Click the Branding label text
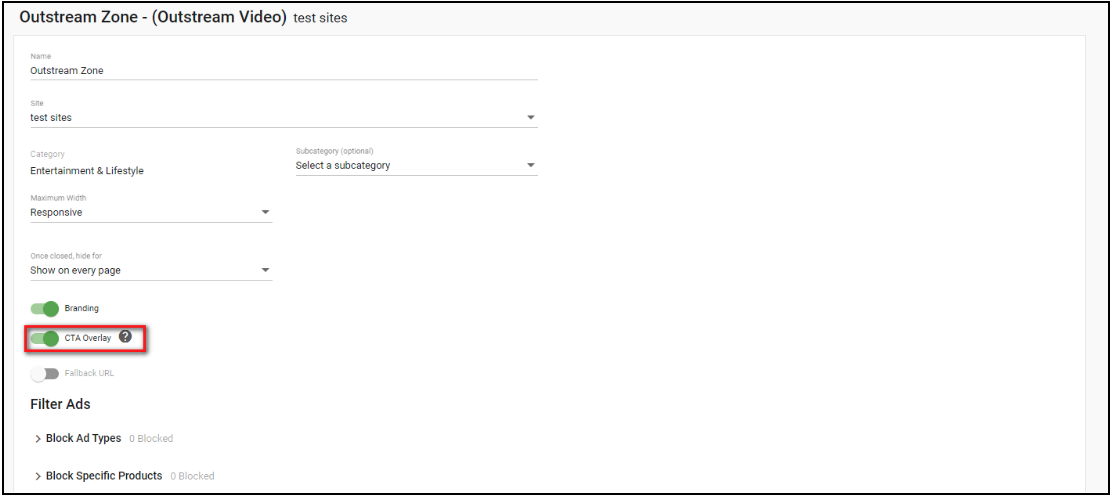The image size is (1111, 496). [x=82, y=308]
